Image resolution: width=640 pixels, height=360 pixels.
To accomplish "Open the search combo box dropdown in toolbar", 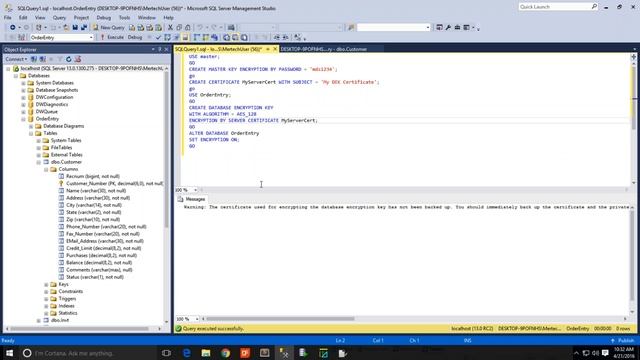I will click(x=428, y=27).
